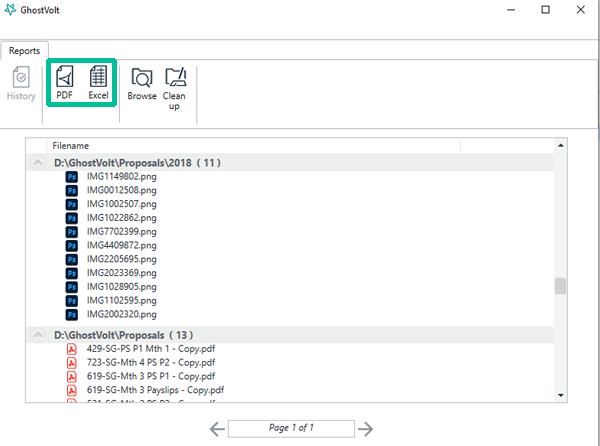The width and height of the screenshot is (600, 446).
Task: Select file IMG1102595.png
Action: pyautogui.click(x=122, y=301)
